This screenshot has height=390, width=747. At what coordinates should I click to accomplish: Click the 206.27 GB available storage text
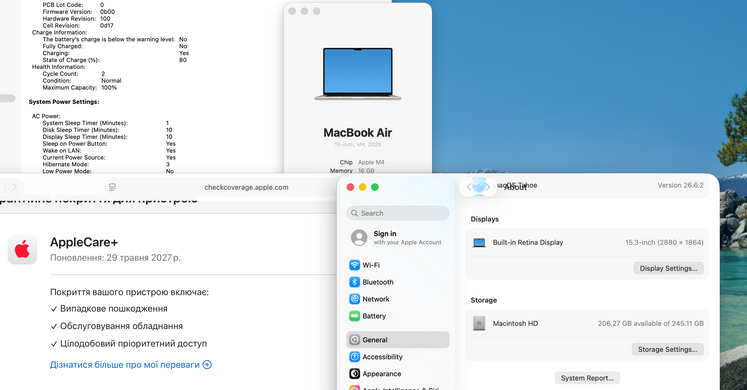pos(651,323)
